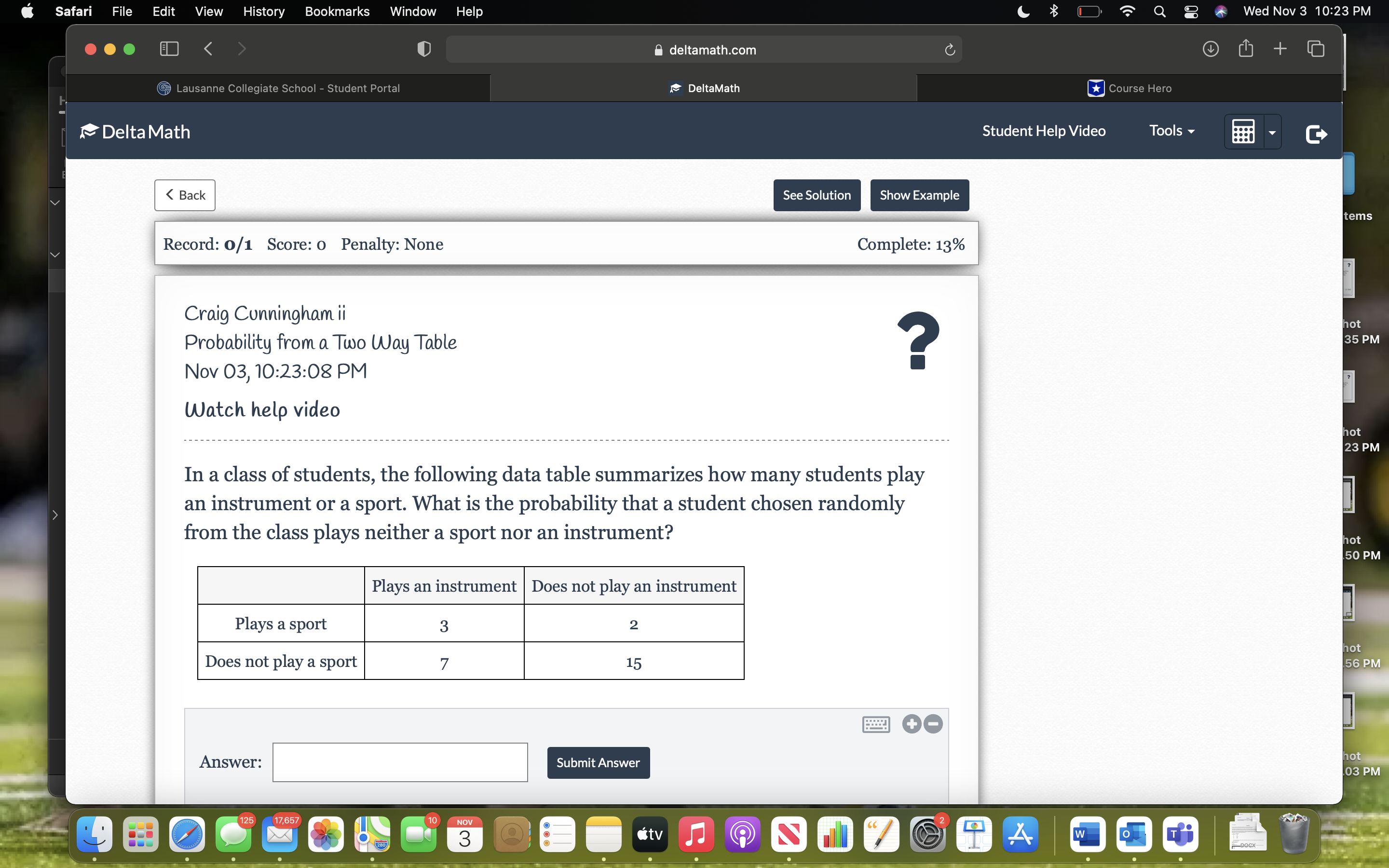Click the Watch help video link
This screenshot has height=868, width=1389.
(x=262, y=410)
